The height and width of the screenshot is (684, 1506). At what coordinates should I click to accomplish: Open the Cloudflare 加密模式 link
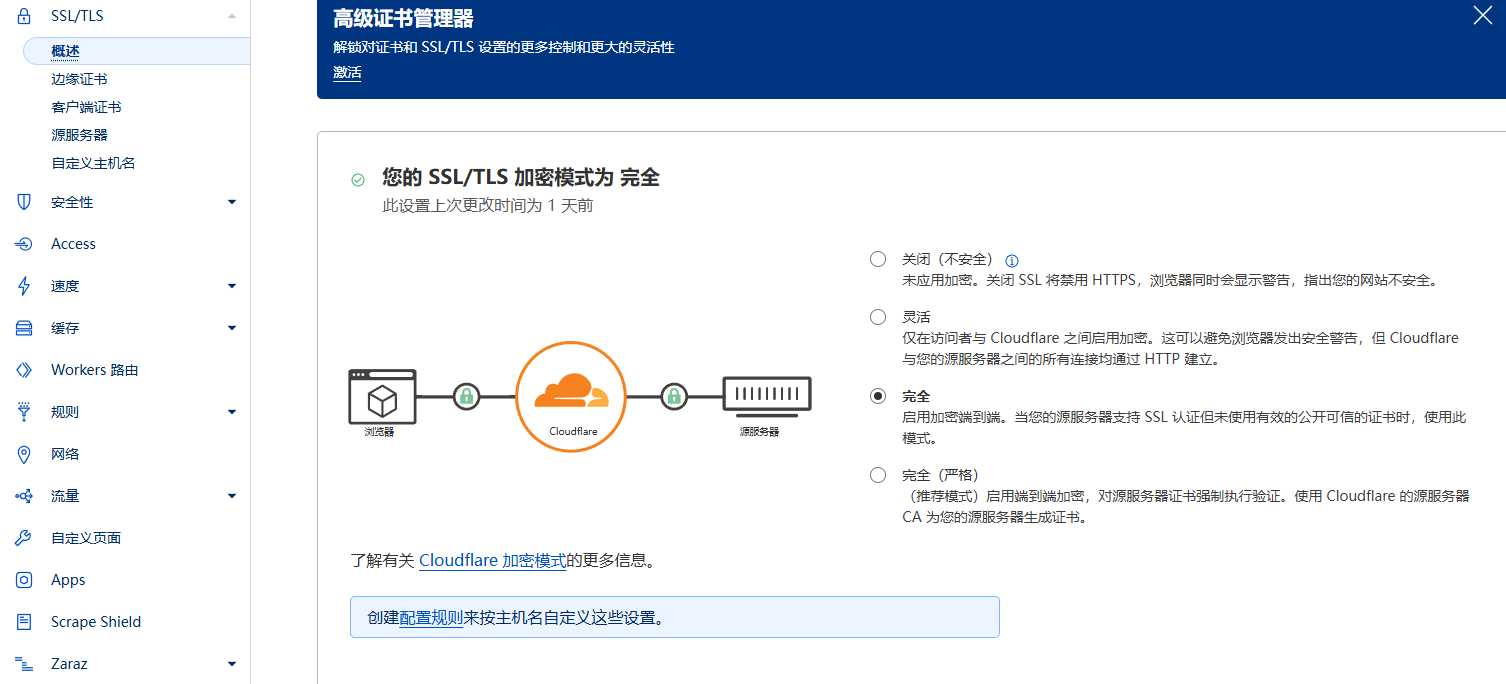click(493, 561)
